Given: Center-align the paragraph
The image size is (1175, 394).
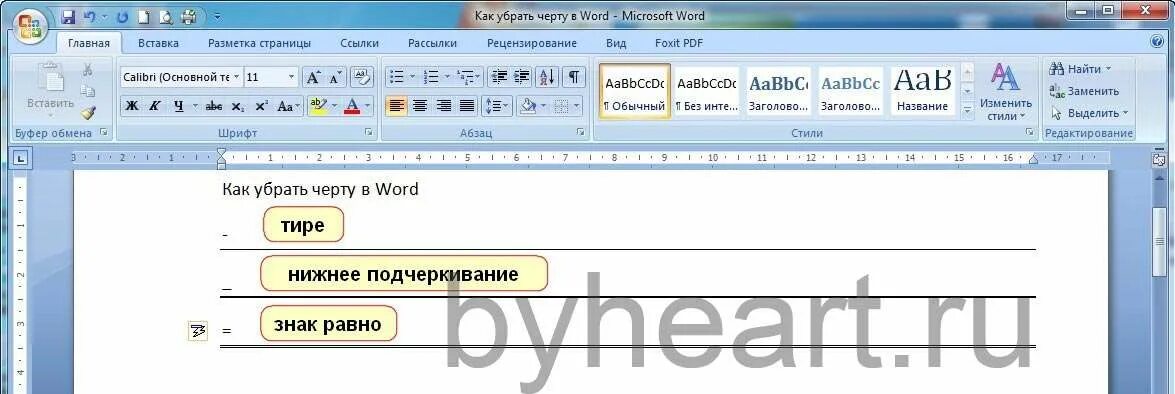Looking at the screenshot, I should (420, 106).
